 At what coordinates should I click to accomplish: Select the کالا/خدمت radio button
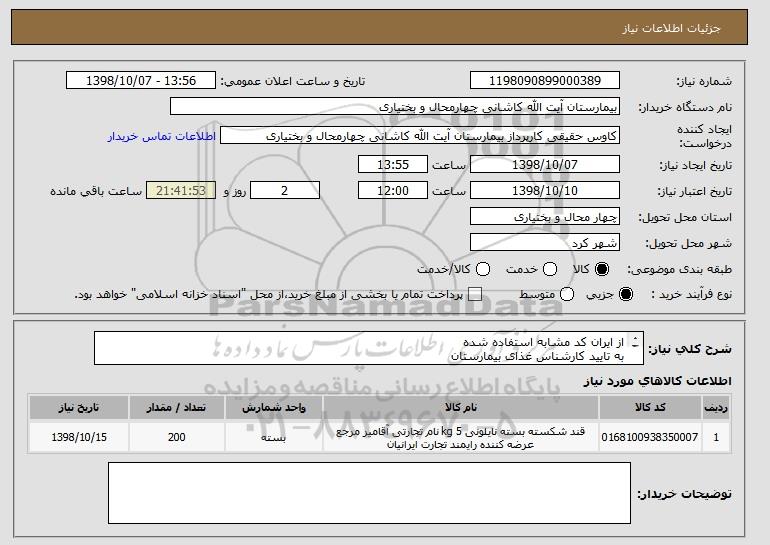coord(483,269)
